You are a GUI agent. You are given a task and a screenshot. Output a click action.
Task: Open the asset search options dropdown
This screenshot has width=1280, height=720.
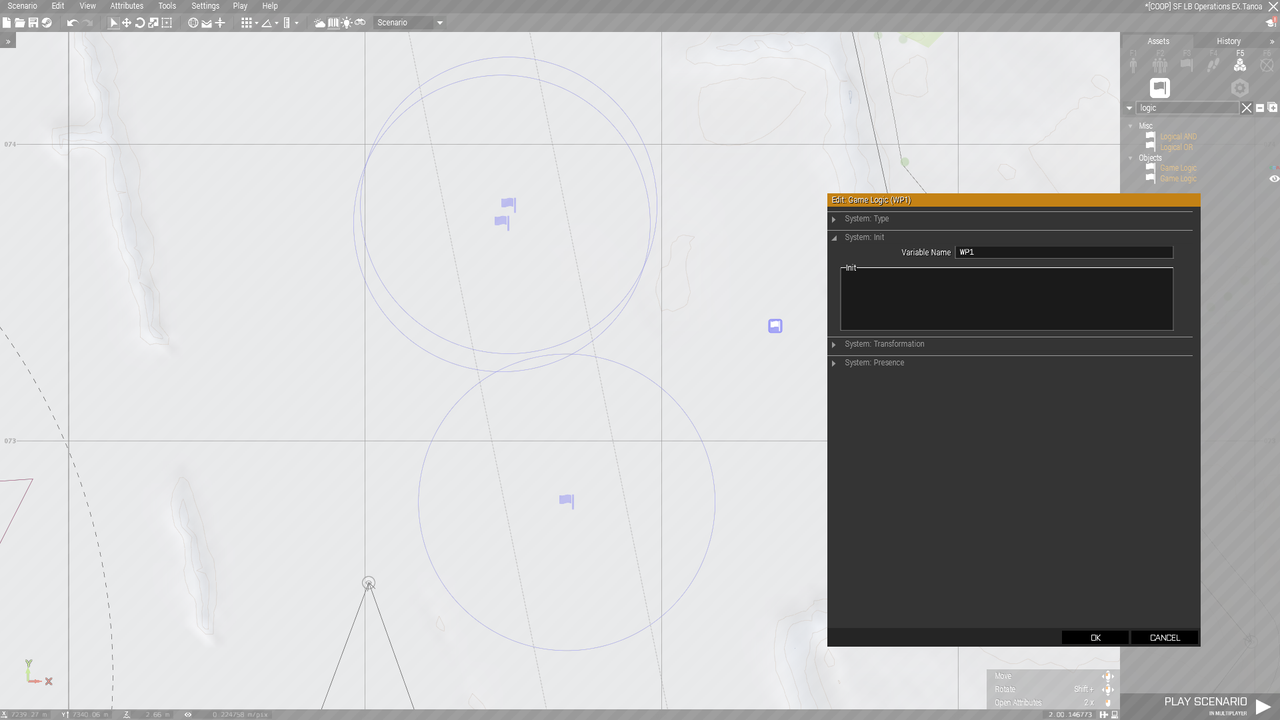tap(1129, 108)
